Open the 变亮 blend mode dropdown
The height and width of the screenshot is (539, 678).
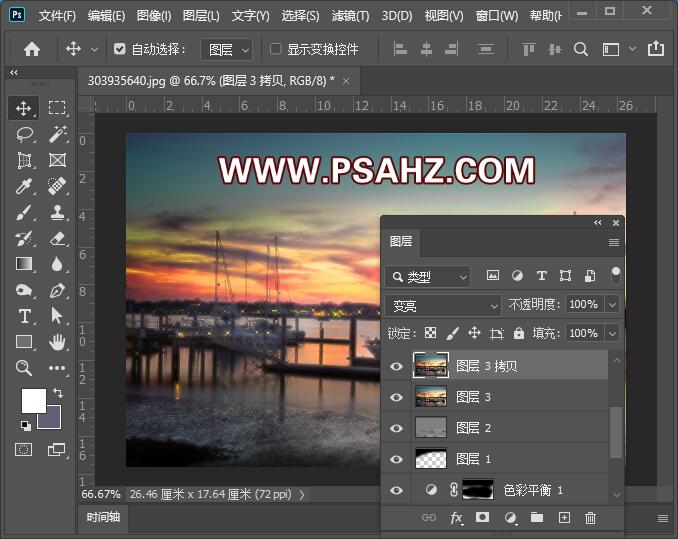click(443, 306)
